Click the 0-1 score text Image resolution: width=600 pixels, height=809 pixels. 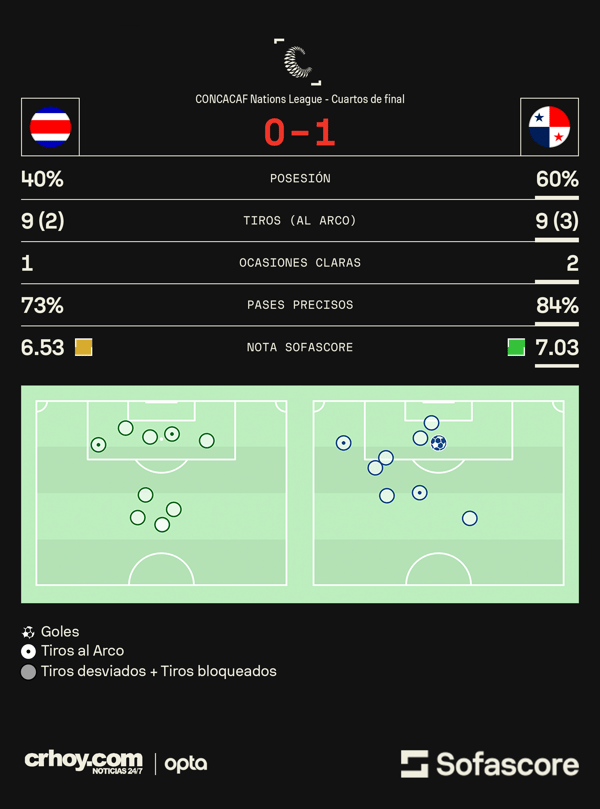(300, 133)
